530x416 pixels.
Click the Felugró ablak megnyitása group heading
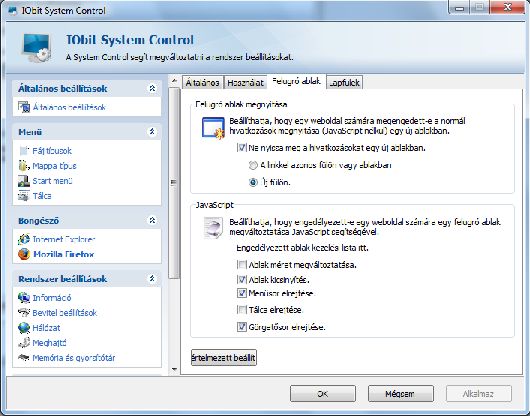pos(241,104)
